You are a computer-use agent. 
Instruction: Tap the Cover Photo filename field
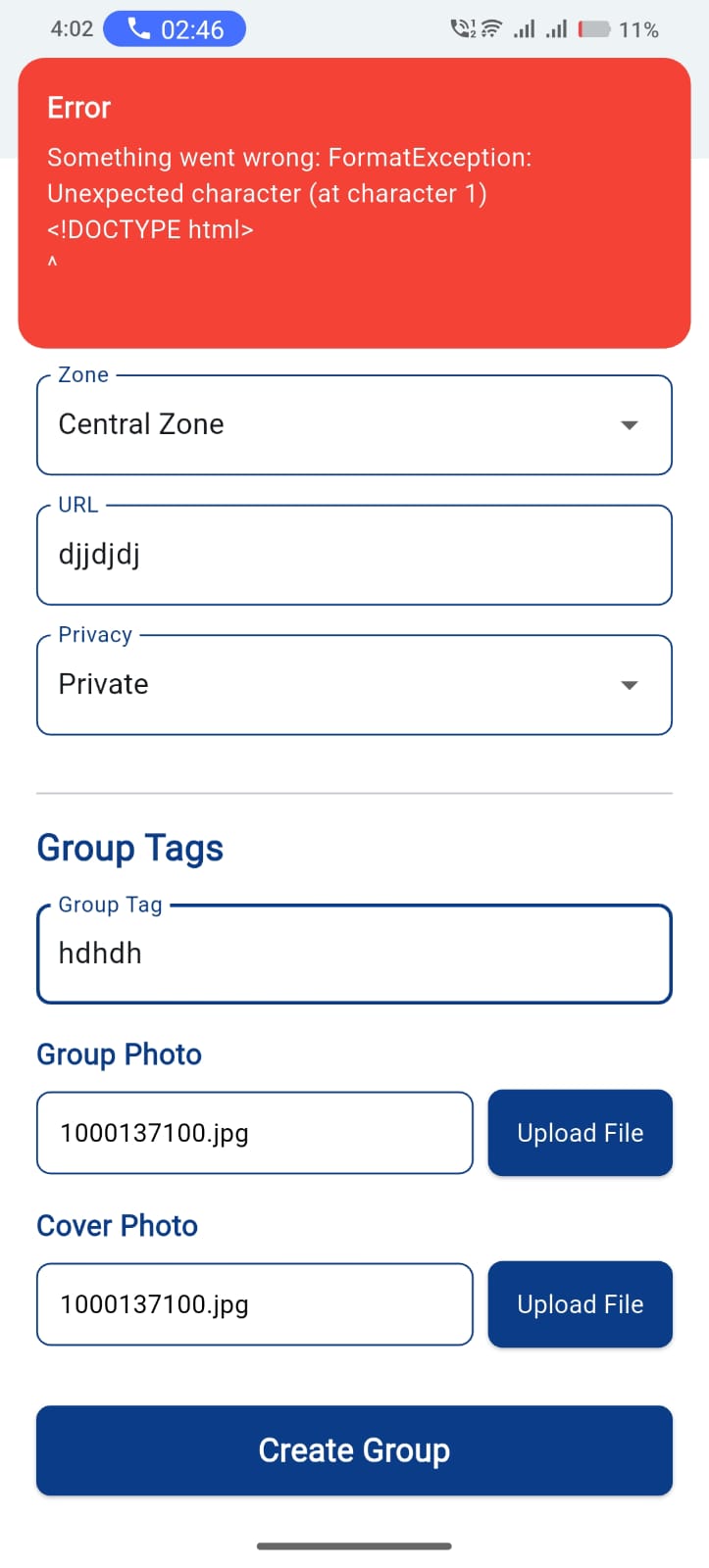255,1304
